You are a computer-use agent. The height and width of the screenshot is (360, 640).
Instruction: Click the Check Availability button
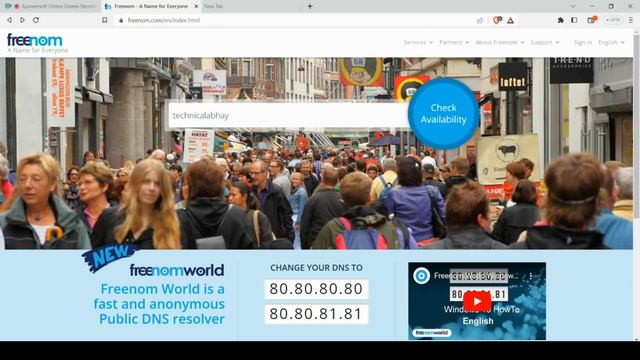click(x=443, y=114)
